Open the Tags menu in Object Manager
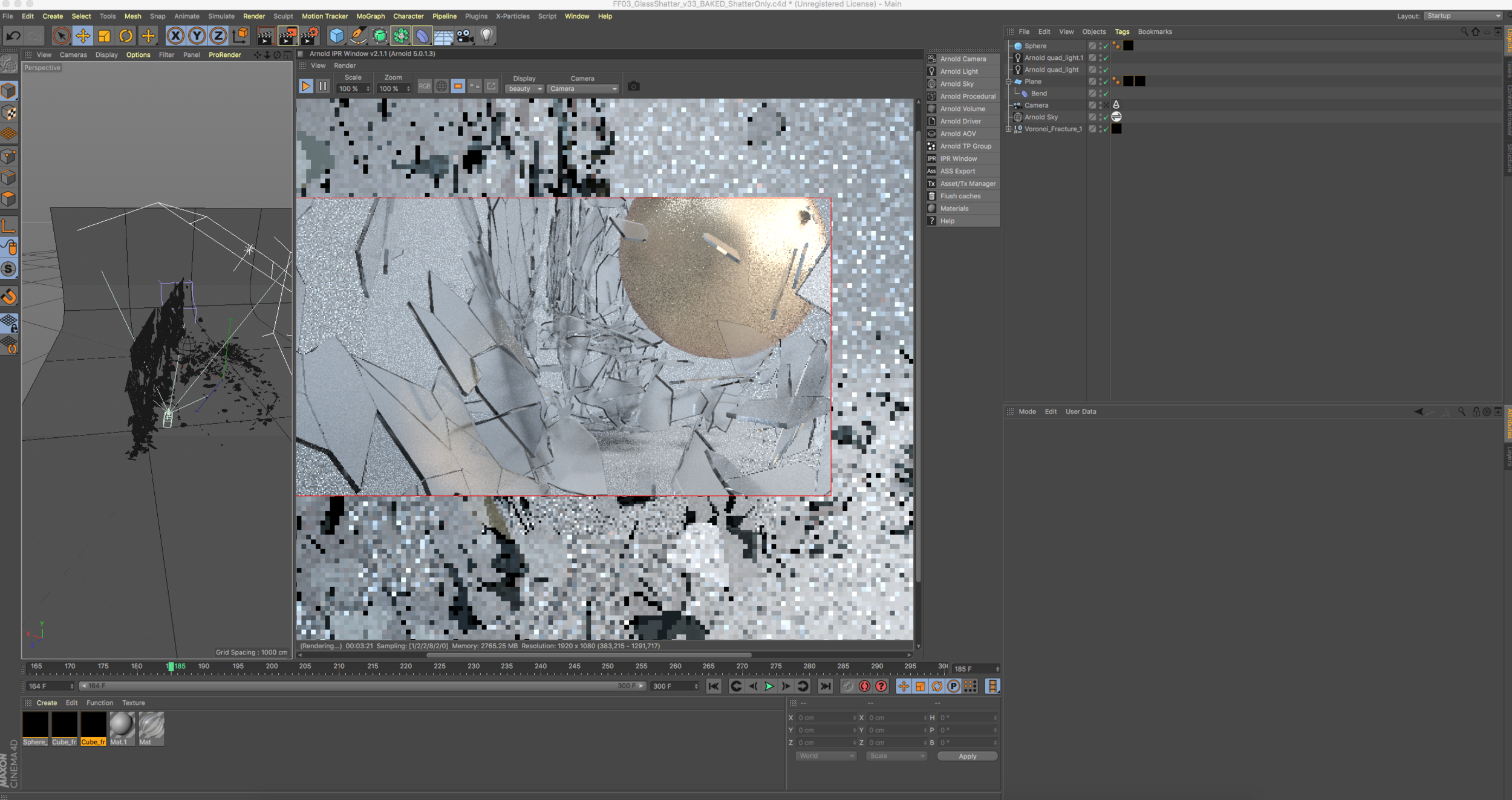1512x800 pixels. tap(1121, 31)
